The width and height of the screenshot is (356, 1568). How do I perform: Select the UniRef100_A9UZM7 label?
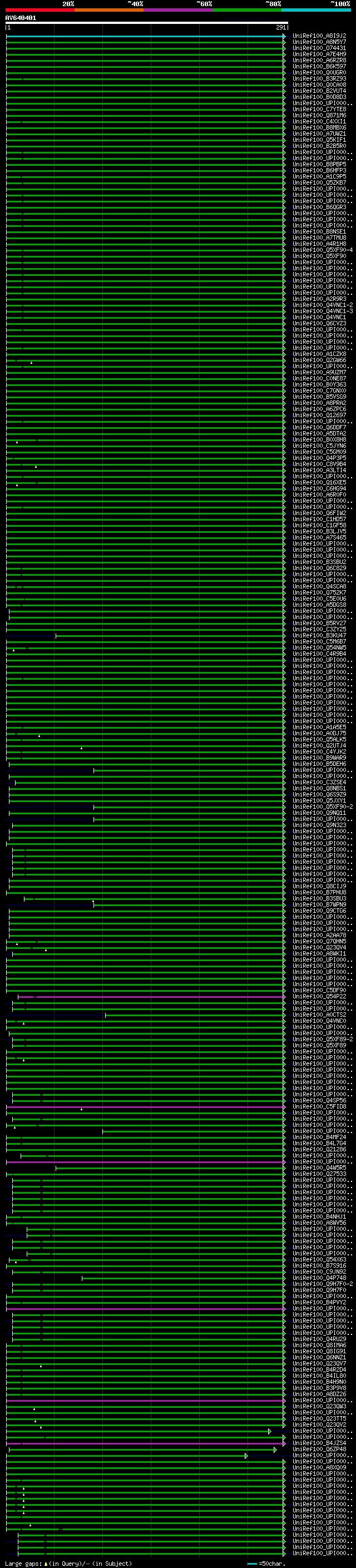(x=319, y=373)
